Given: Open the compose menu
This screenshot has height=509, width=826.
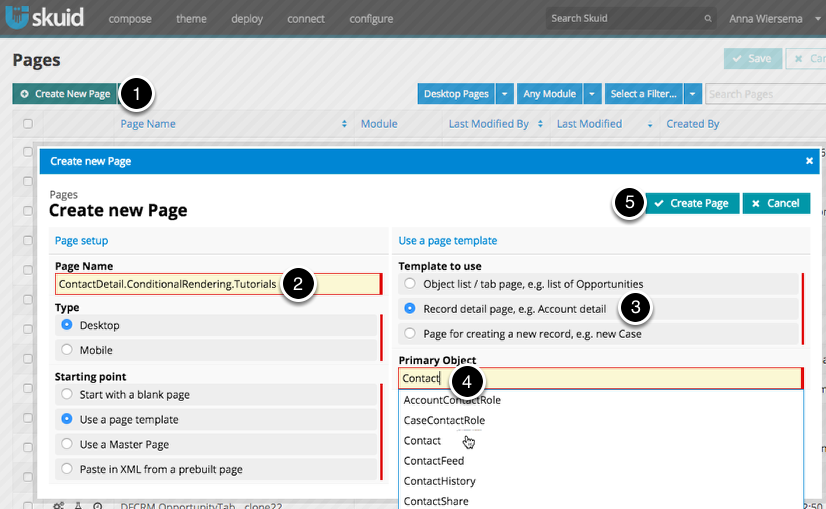Looking at the screenshot, I should pos(129,19).
